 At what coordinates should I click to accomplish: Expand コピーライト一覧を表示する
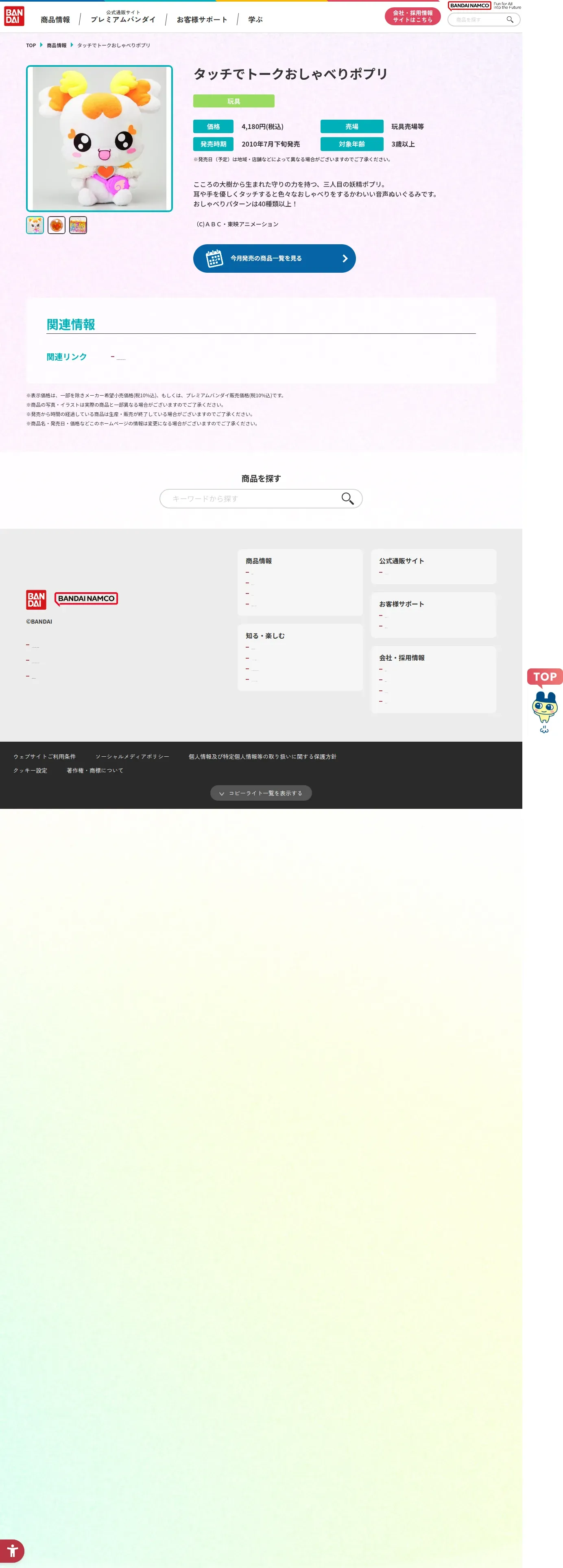(x=261, y=793)
